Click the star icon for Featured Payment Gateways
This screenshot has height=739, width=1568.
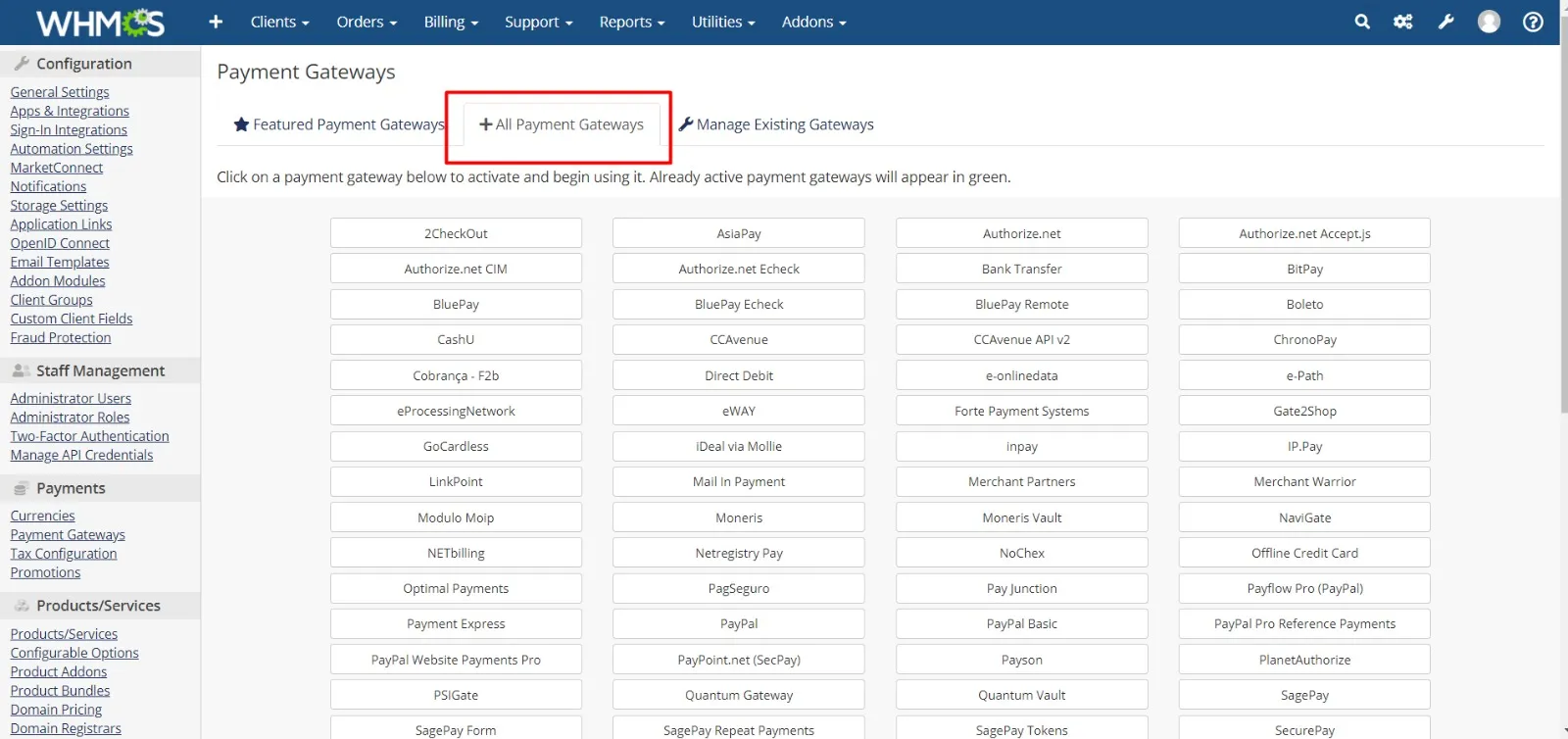point(241,124)
